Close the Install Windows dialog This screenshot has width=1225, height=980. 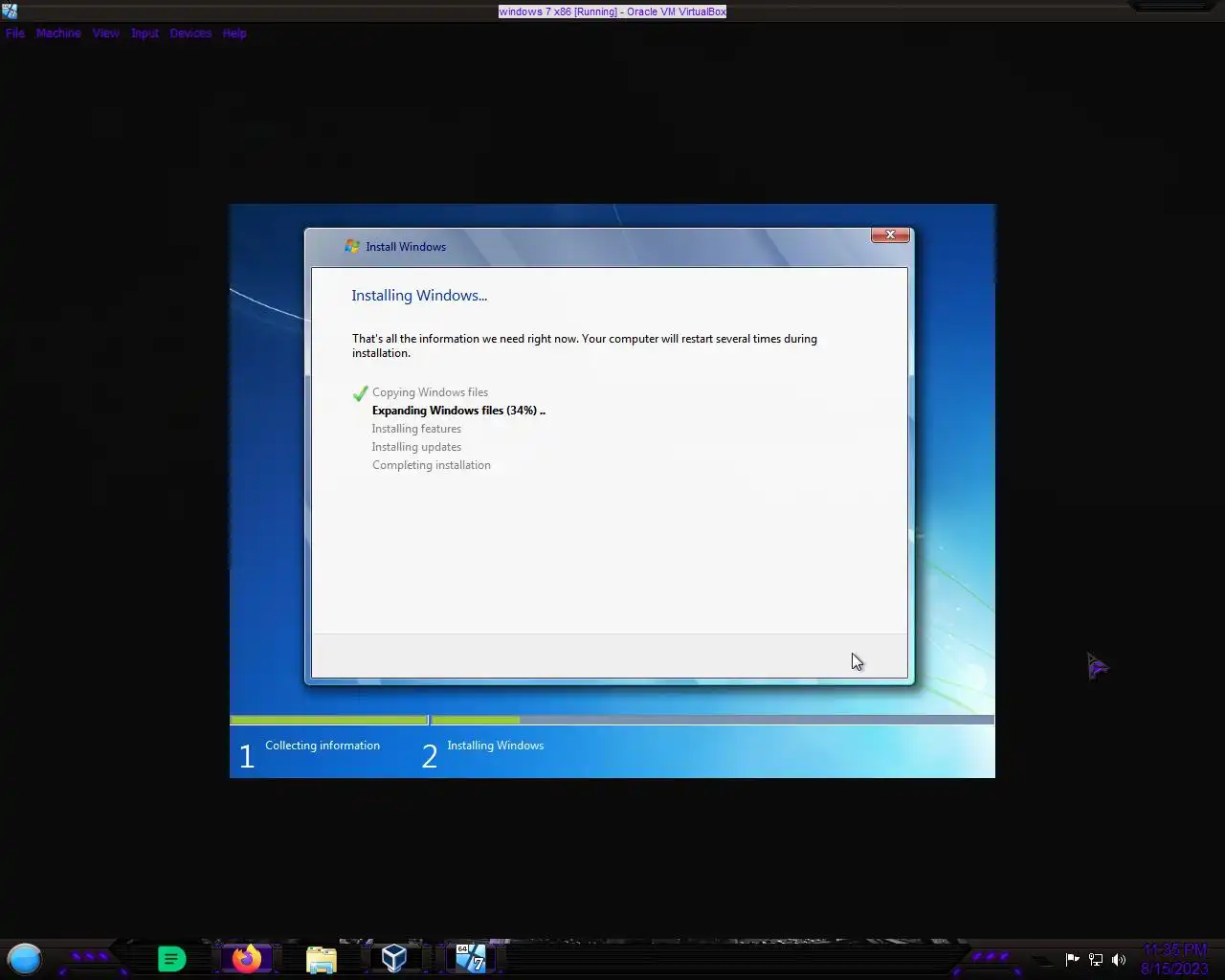[890, 234]
